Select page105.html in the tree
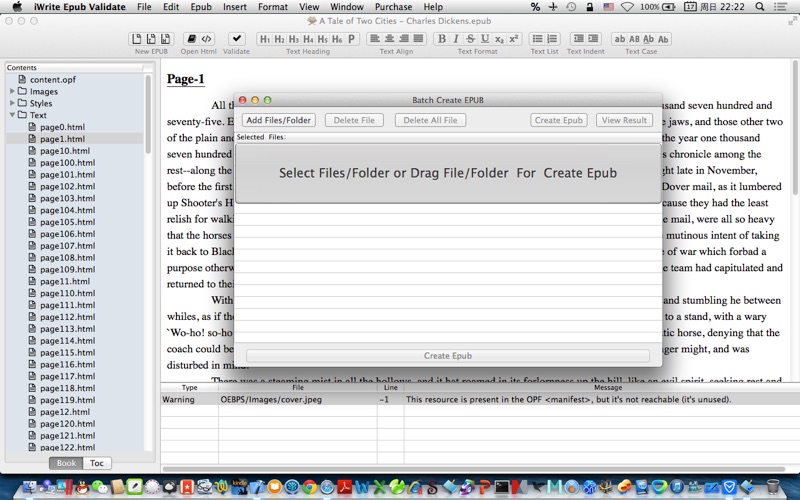Image resolution: width=800 pixels, height=500 pixels. pyautogui.click(x=67, y=222)
